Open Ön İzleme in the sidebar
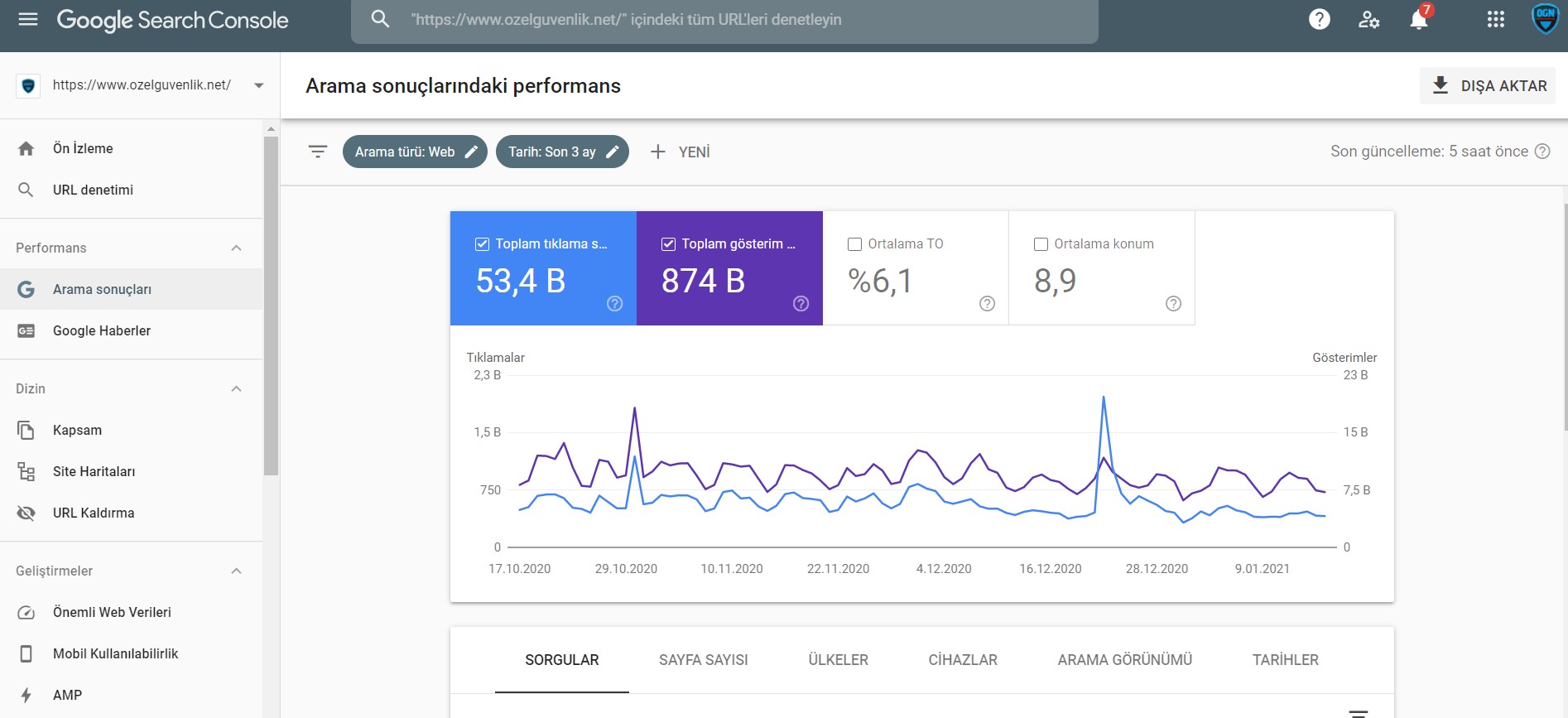The image size is (1568, 718). 132,148
